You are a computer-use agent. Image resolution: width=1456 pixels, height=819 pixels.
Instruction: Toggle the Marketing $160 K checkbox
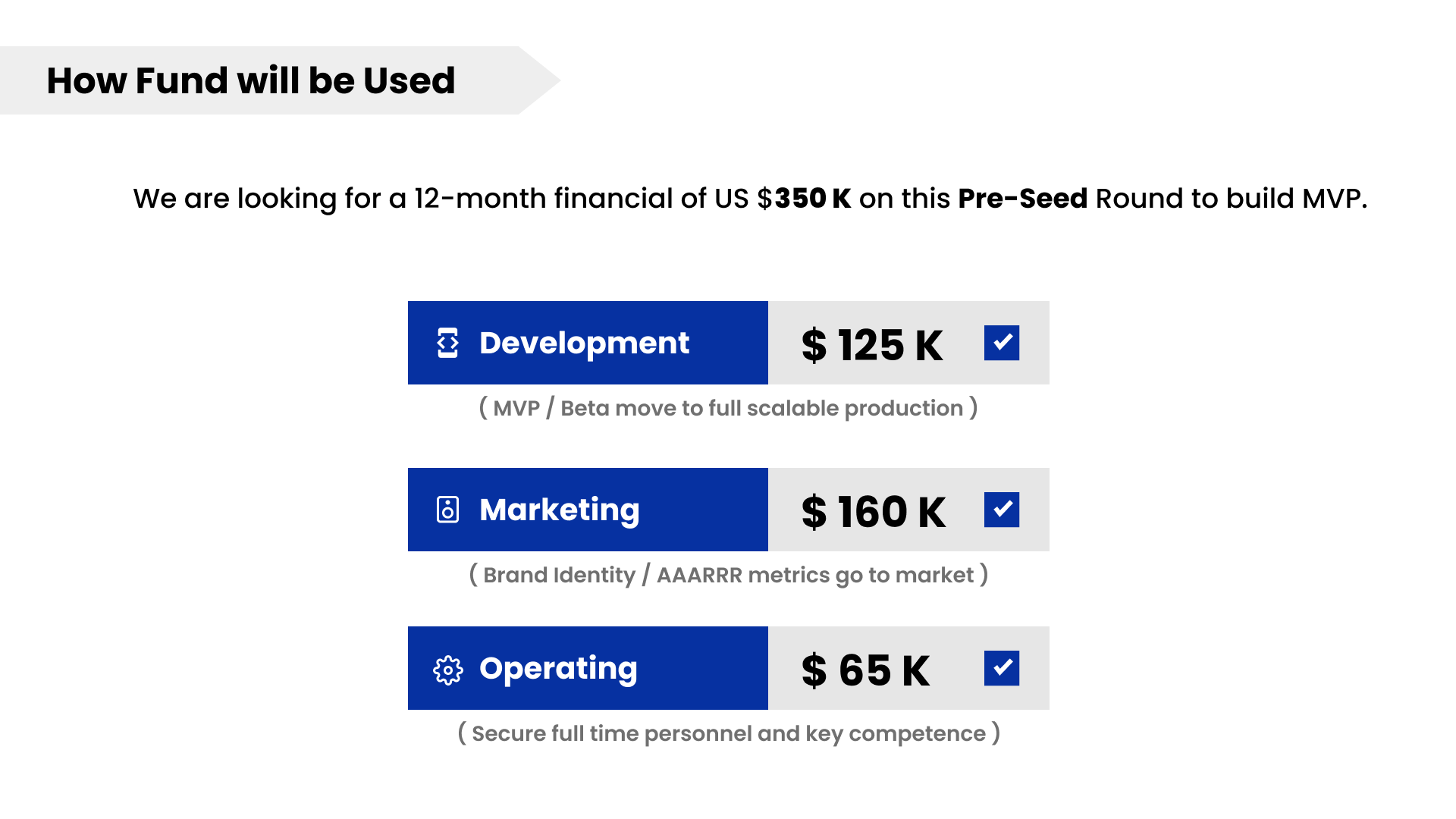click(1001, 510)
